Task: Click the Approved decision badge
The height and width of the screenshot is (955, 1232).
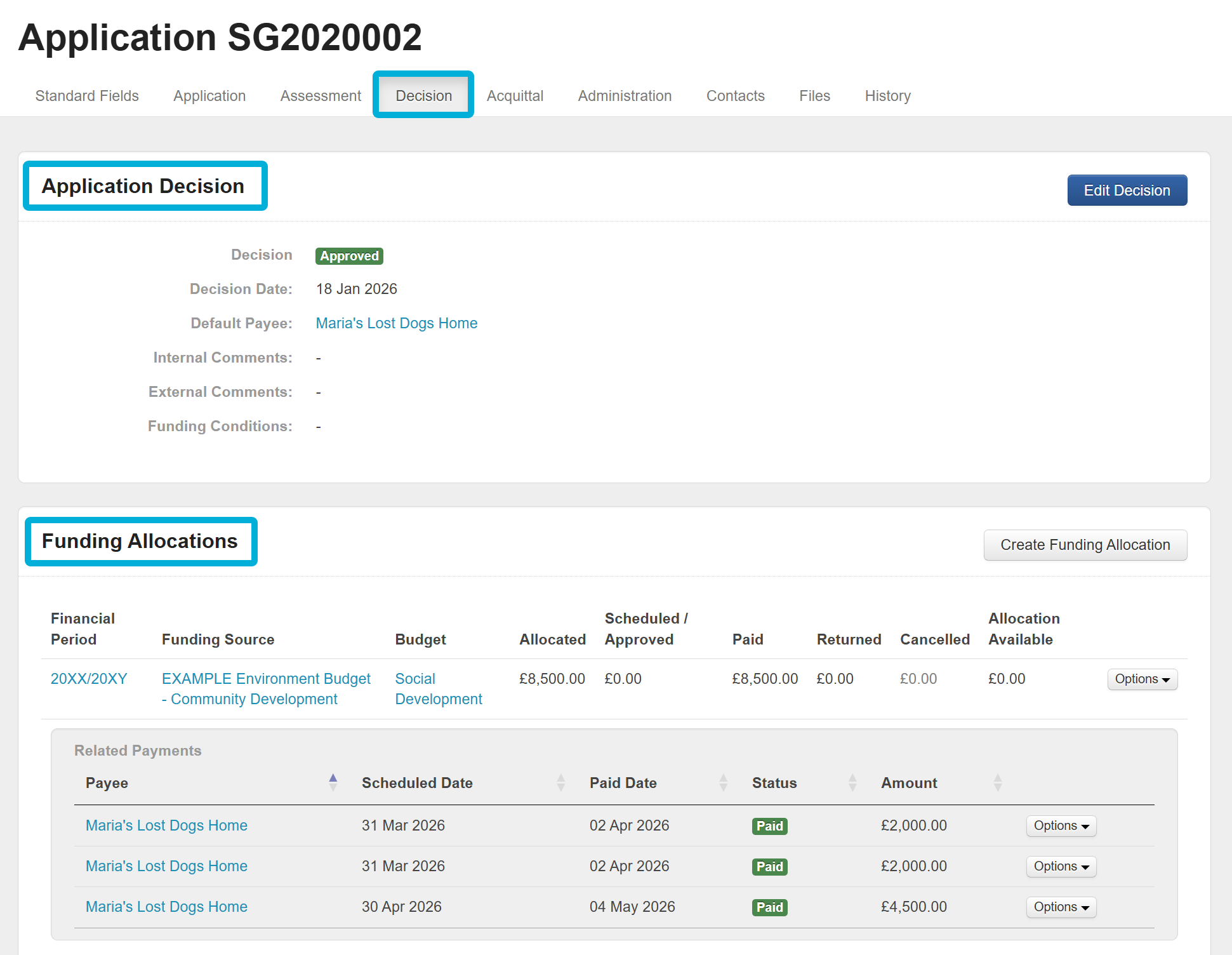Action: point(349,256)
